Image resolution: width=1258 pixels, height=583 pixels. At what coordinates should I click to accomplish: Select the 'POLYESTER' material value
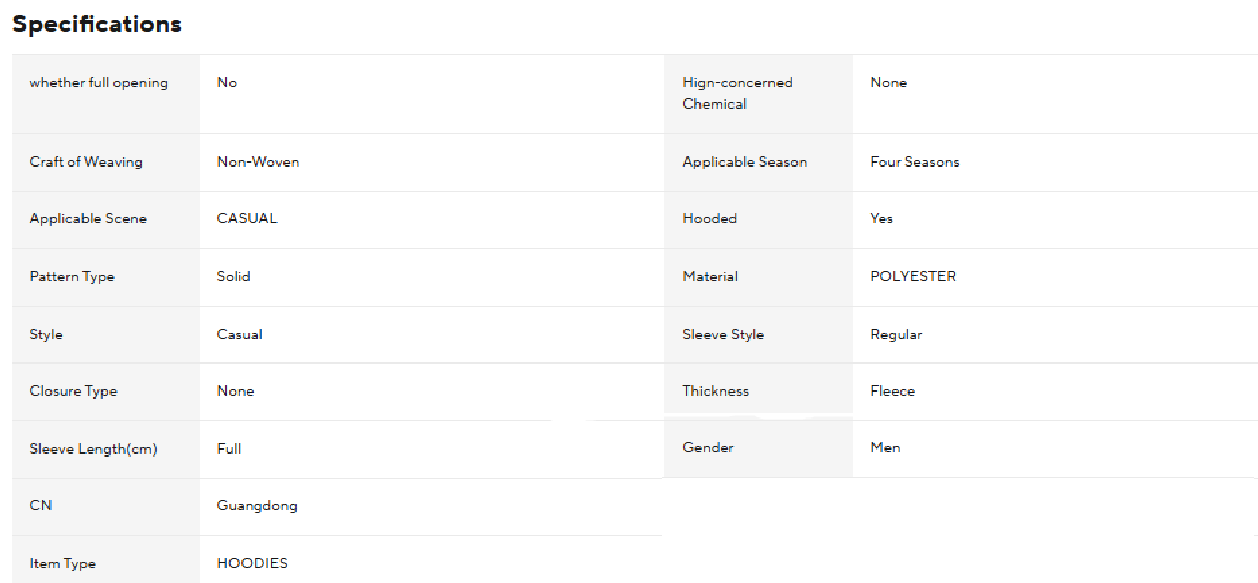pos(913,277)
